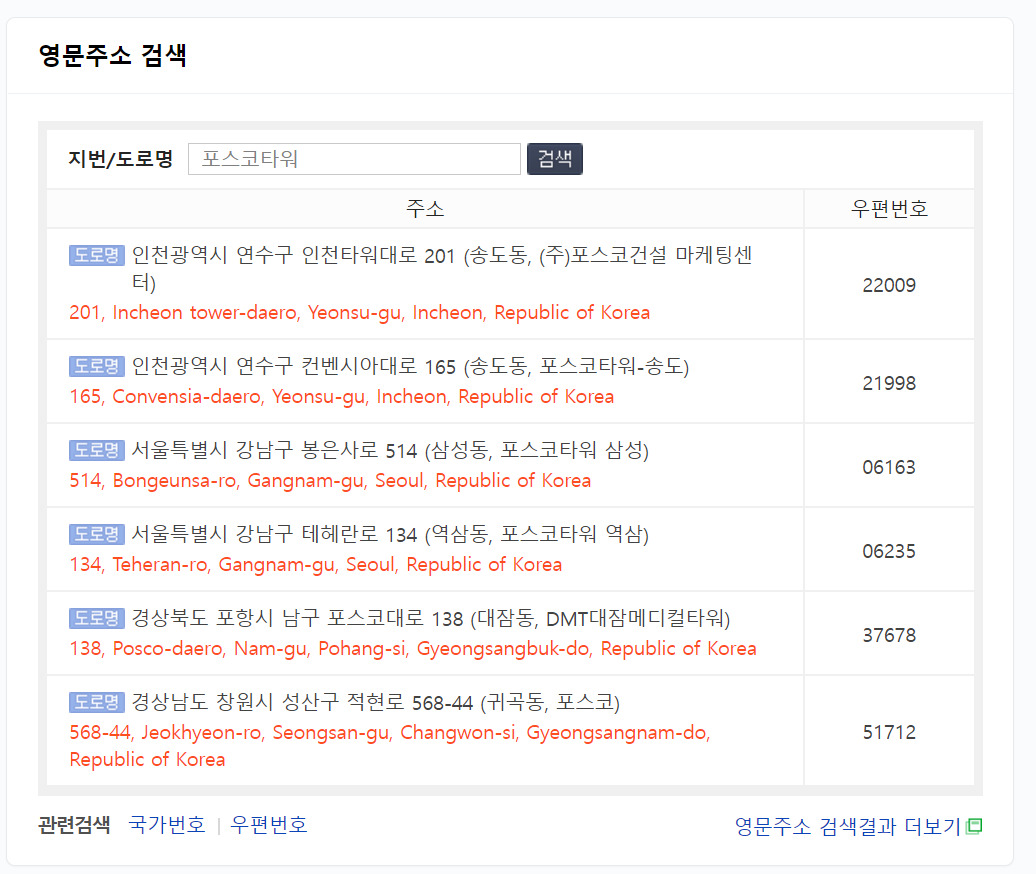Click postal code 21998

coord(889,383)
